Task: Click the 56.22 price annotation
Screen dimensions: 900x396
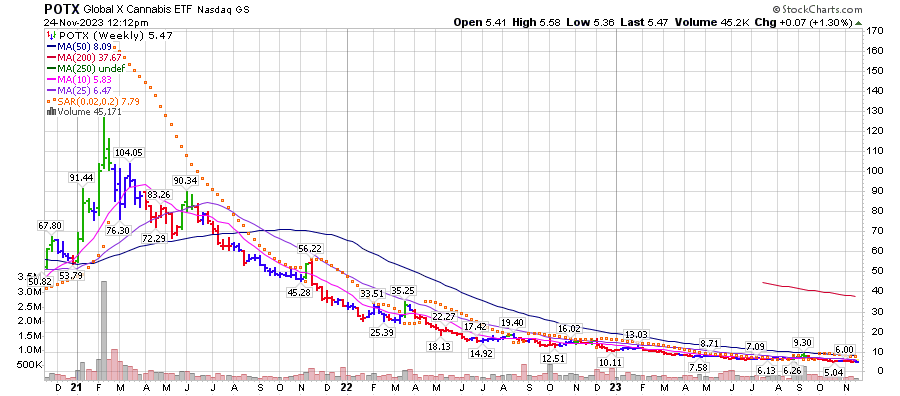Action: [x=310, y=249]
